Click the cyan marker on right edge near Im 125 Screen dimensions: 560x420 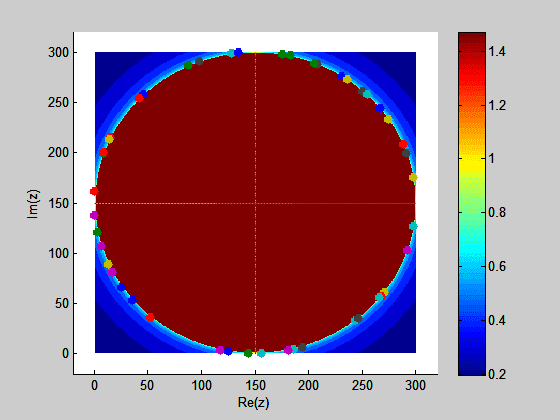(413, 226)
